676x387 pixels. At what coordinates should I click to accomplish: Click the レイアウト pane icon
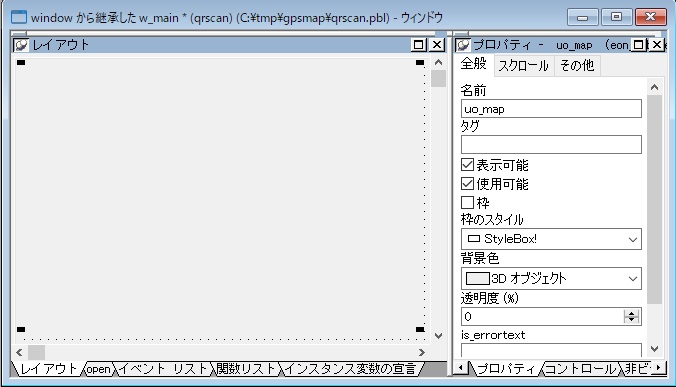pyautogui.click(x=21, y=45)
